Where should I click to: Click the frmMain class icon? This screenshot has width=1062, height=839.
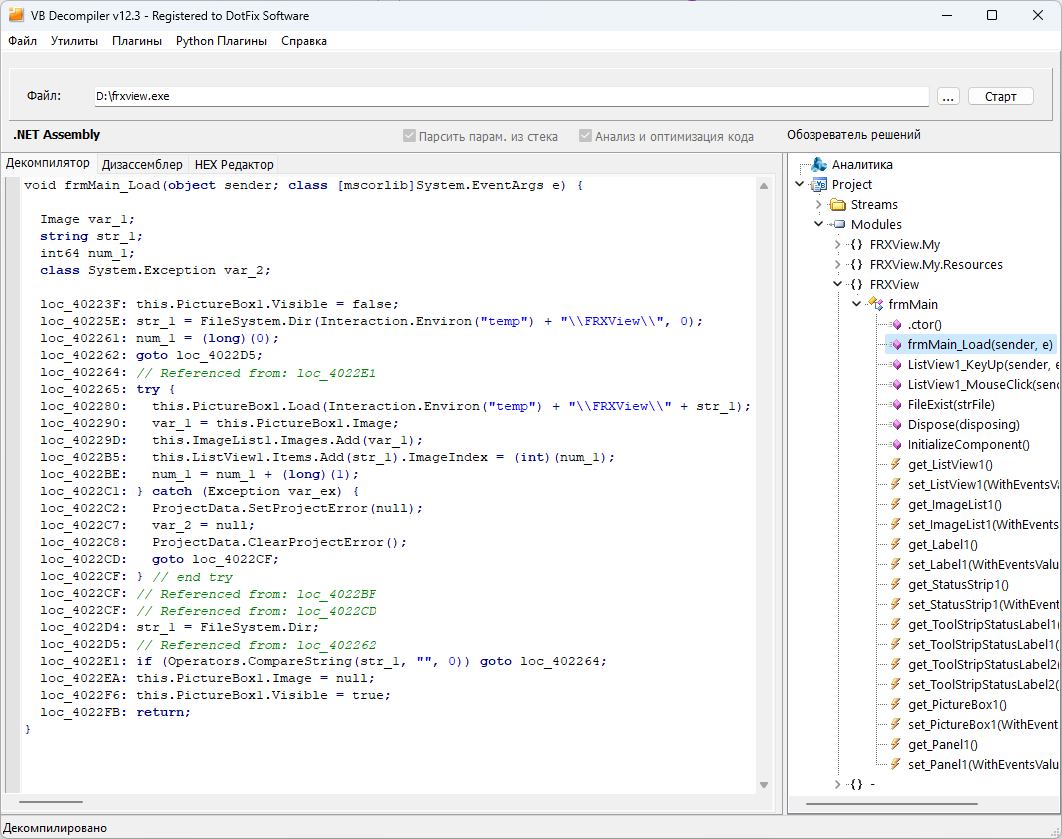tap(876, 304)
